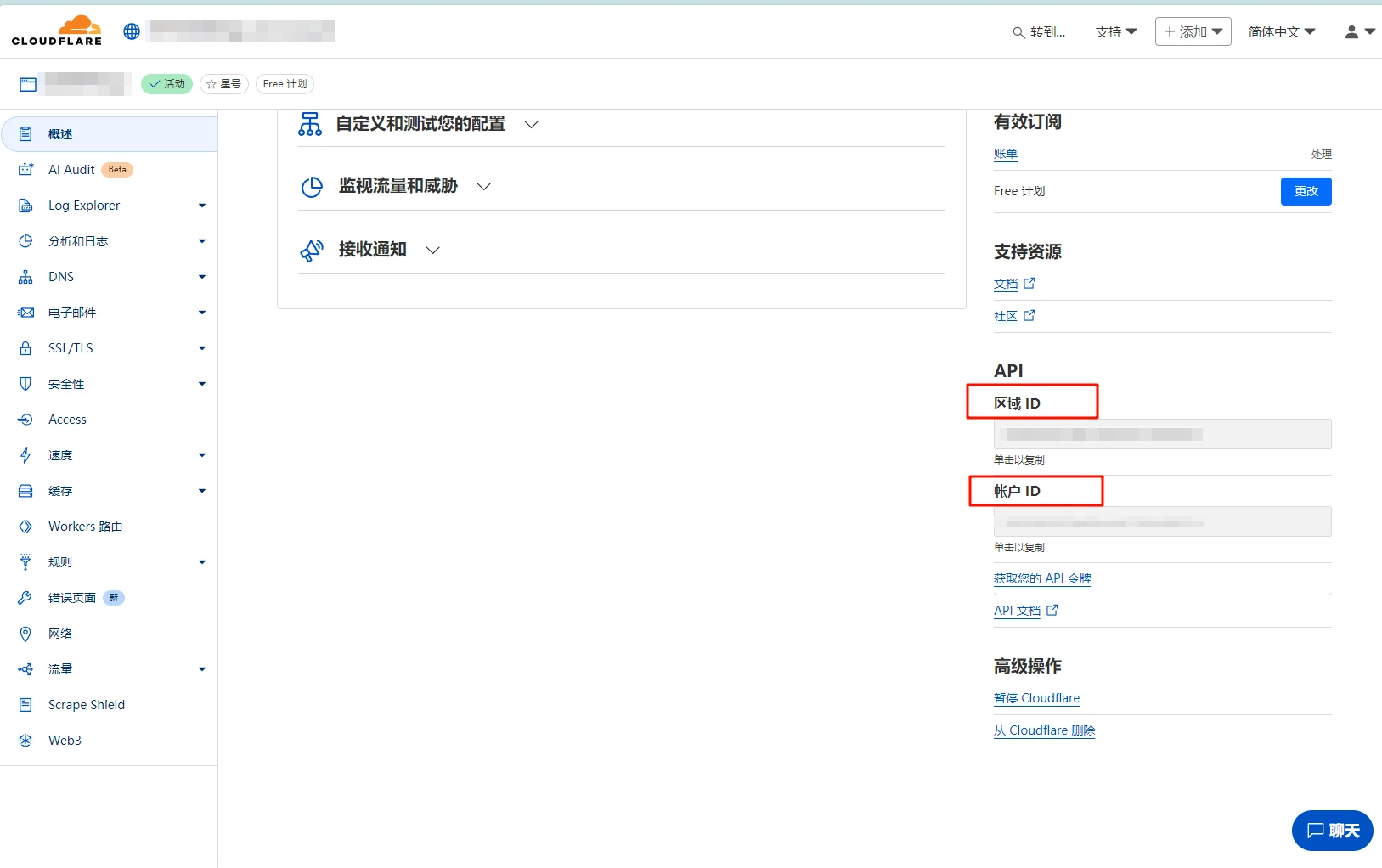Expand 安全性 submenu arrow

[202, 384]
